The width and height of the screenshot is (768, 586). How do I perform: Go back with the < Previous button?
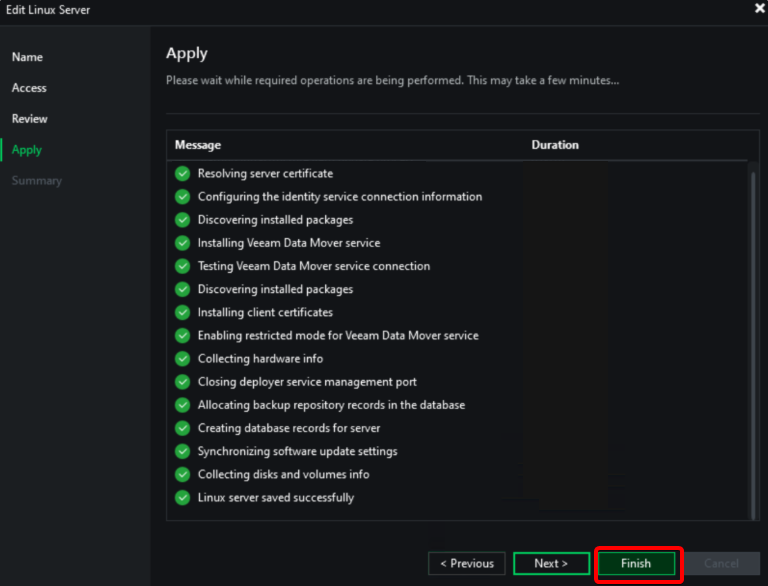click(x=466, y=564)
